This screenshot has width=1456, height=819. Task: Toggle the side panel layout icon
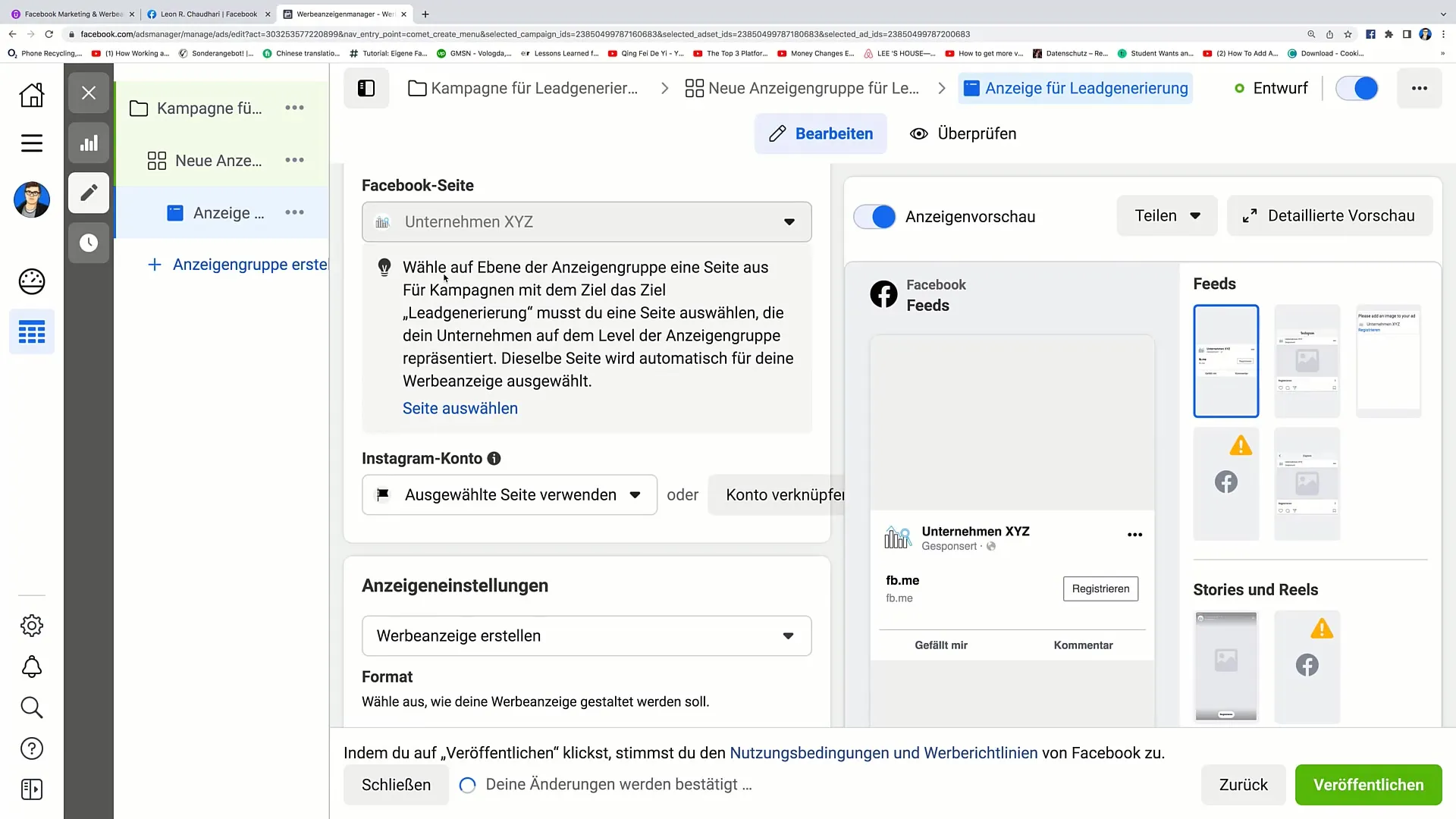[366, 88]
